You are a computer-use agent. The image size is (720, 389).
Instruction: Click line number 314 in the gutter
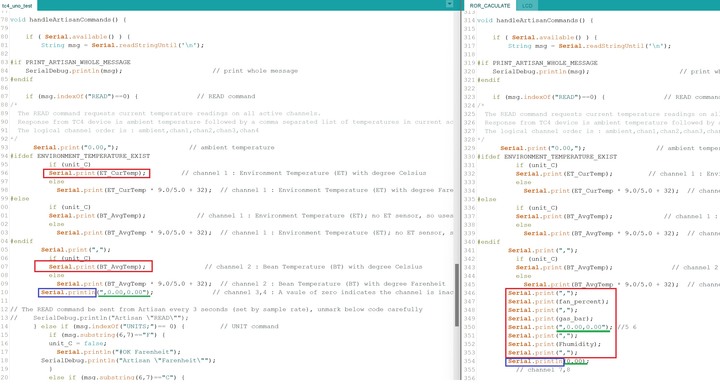[x=469, y=21]
